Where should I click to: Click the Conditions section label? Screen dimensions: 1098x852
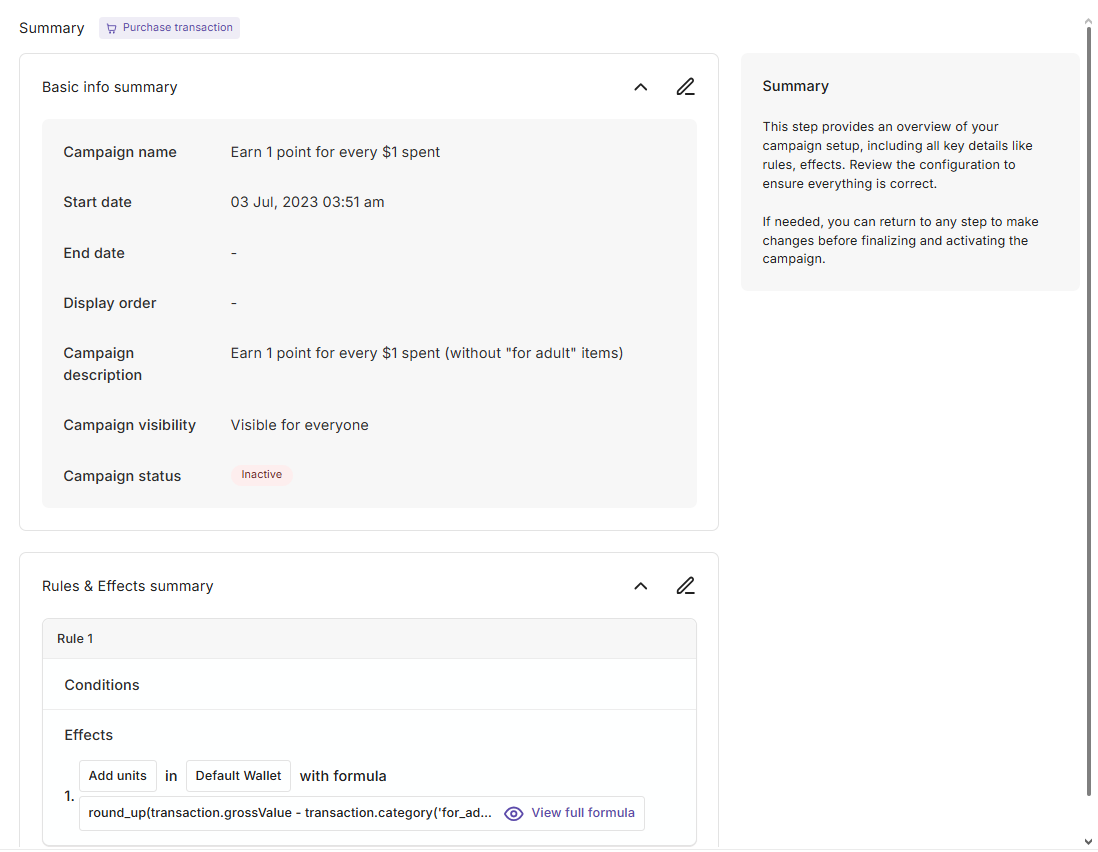coord(102,685)
